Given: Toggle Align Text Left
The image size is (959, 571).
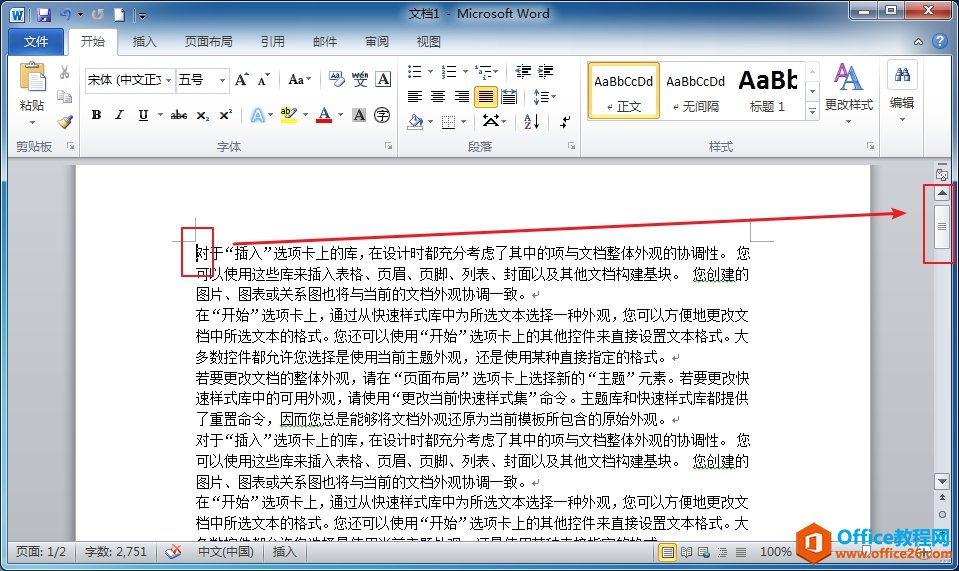Looking at the screenshot, I should coord(415,97).
